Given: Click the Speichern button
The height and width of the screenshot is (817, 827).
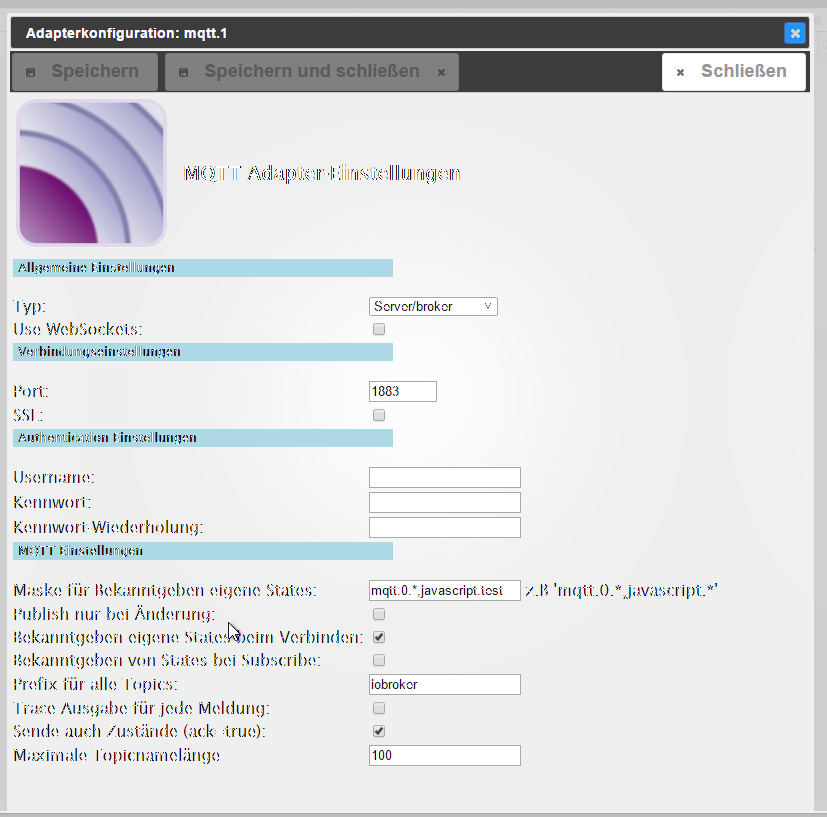Looking at the screenshot, I should pyautogui.click(x=84, y=71).
